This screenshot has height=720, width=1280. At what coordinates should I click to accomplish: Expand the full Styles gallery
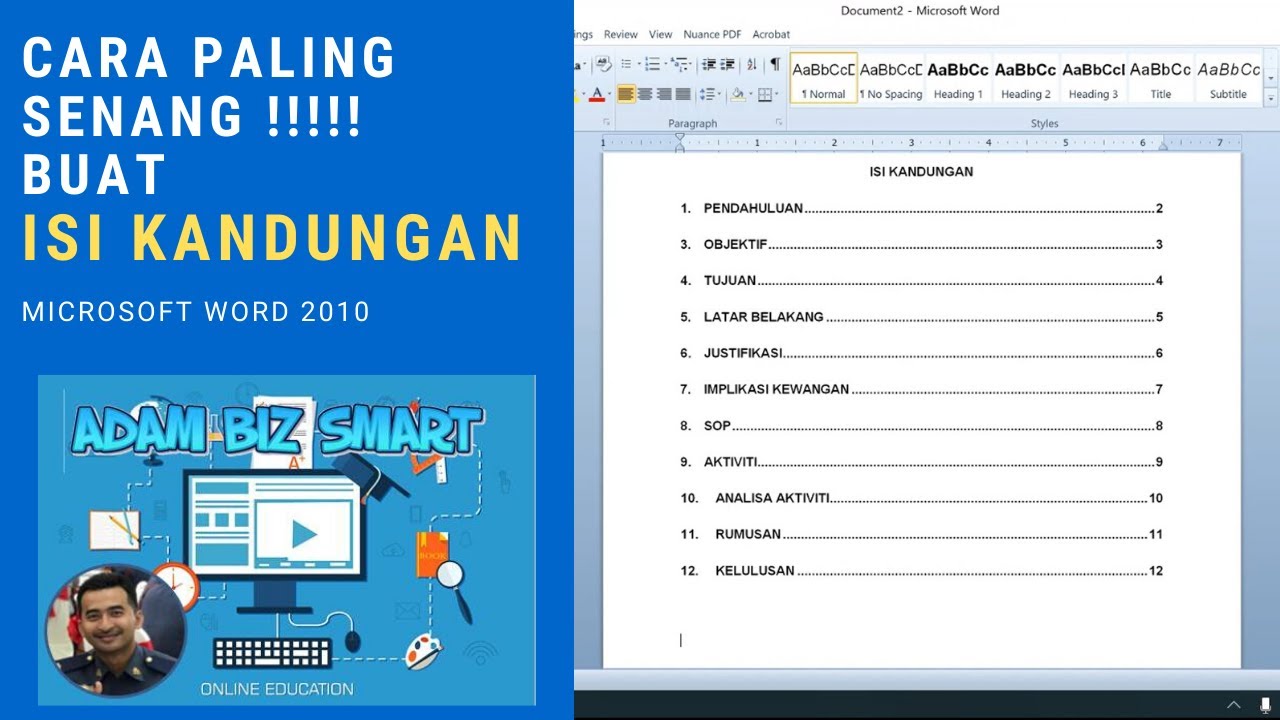(x=1271, y=99)
